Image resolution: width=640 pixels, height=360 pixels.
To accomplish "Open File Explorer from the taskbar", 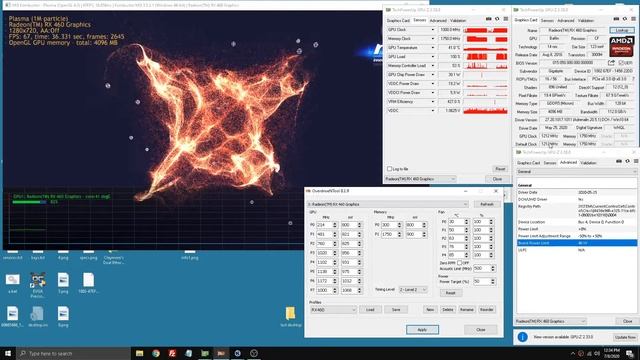I will click(x=140, y=353).
